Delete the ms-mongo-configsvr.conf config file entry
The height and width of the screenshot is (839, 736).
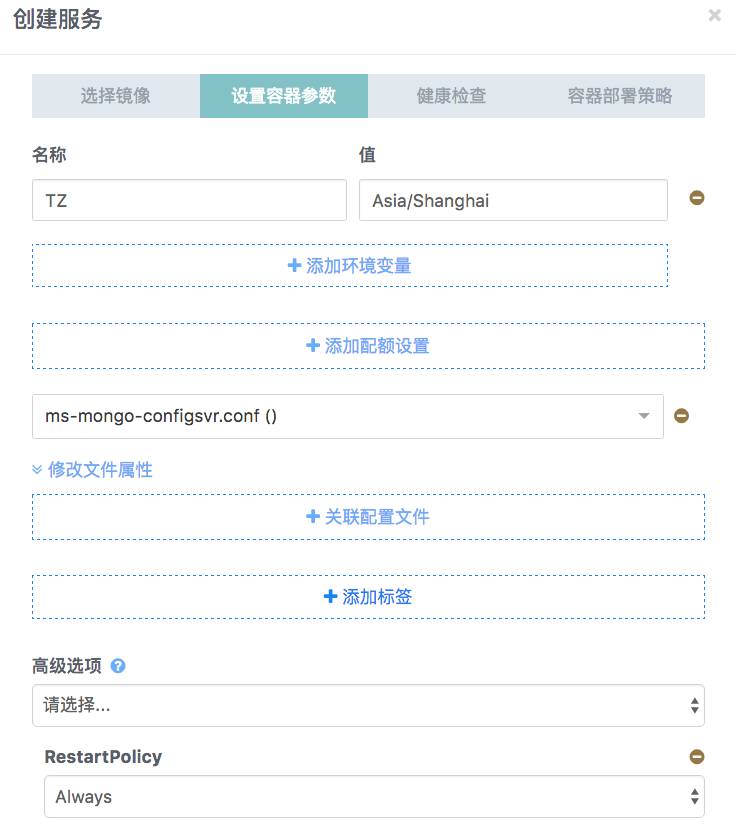pos(681,416)
